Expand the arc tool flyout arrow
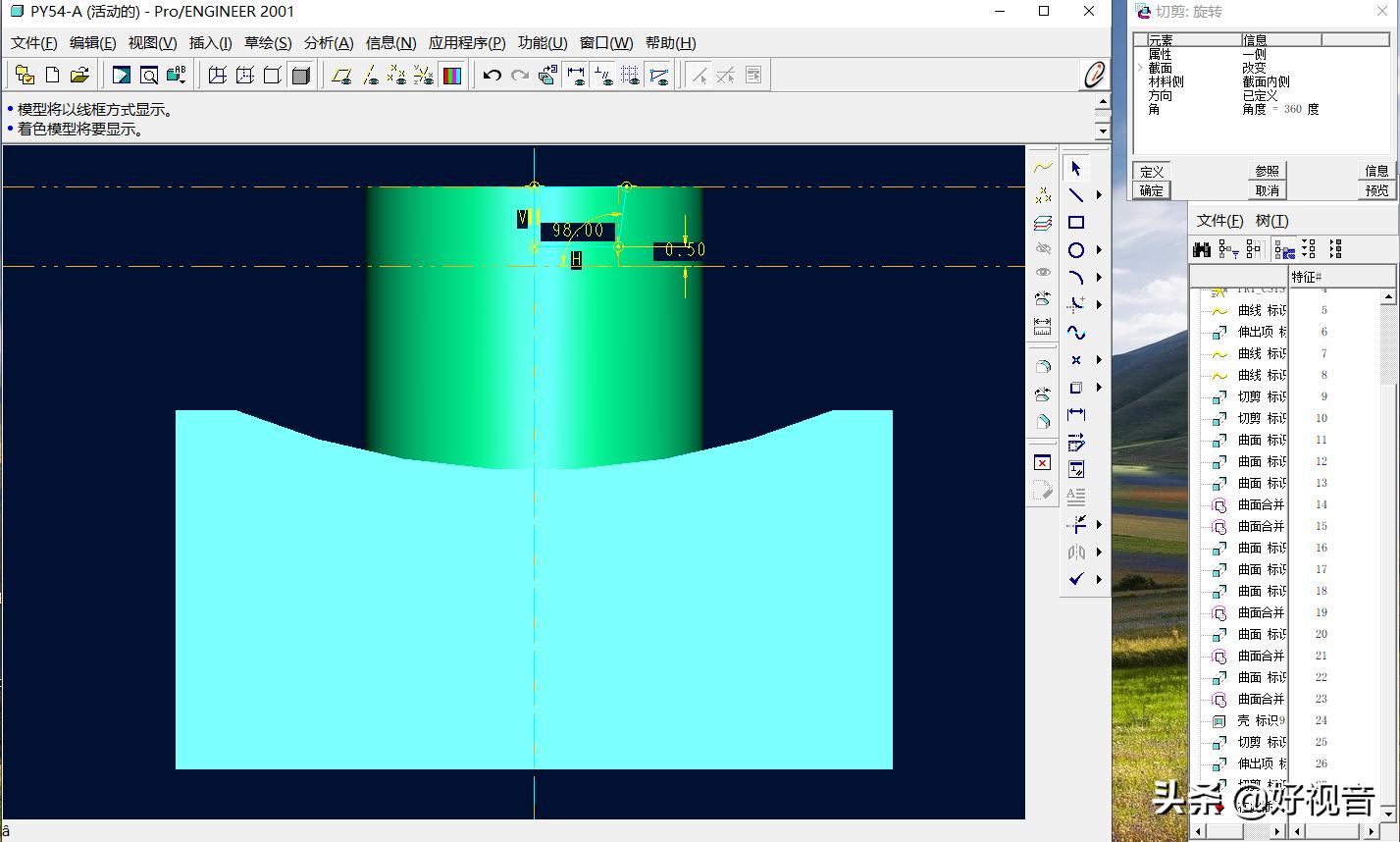This screenshot has height=842, width=1400. tap(1099, 278)
